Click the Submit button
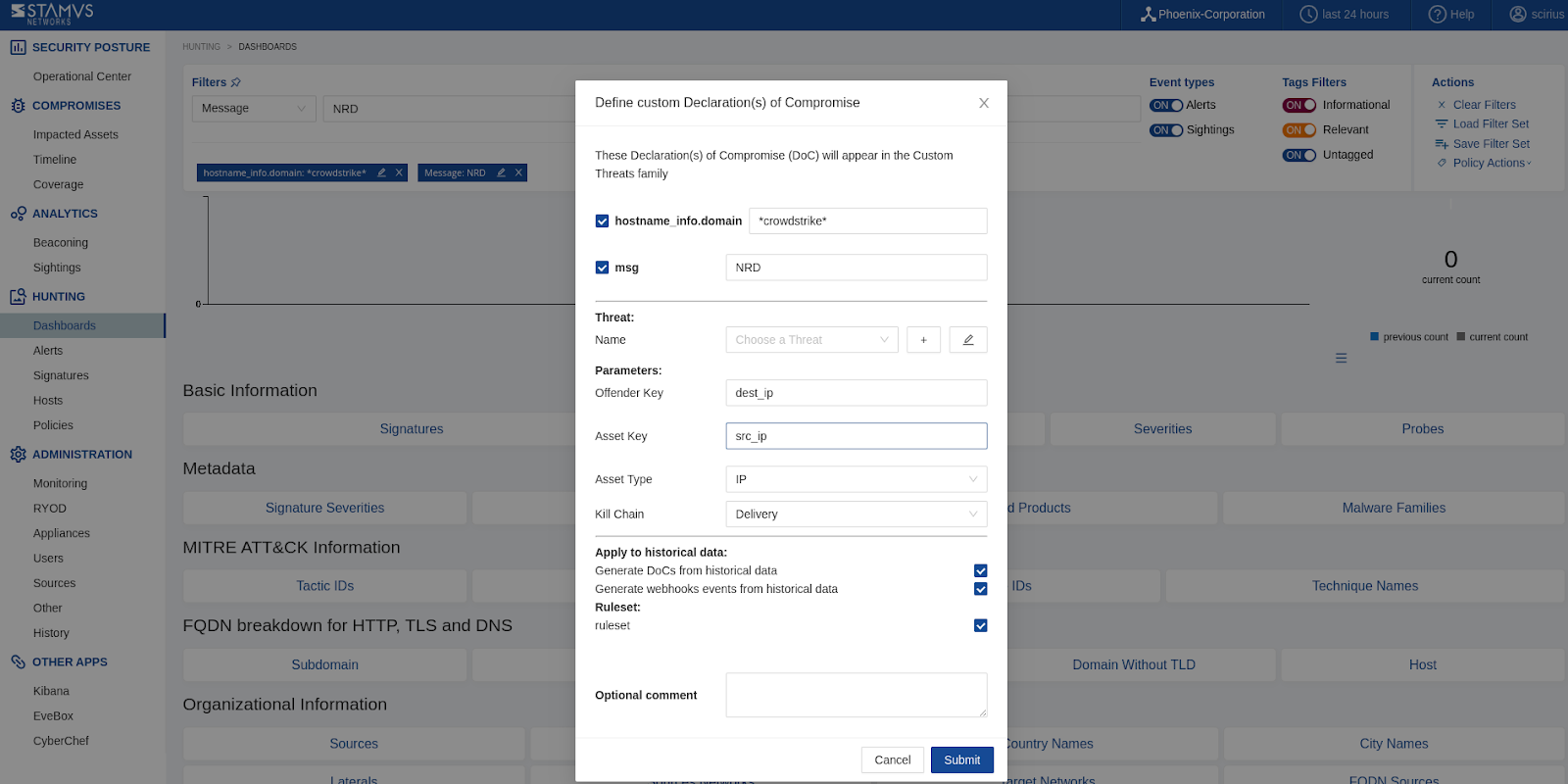 point(962,760)
